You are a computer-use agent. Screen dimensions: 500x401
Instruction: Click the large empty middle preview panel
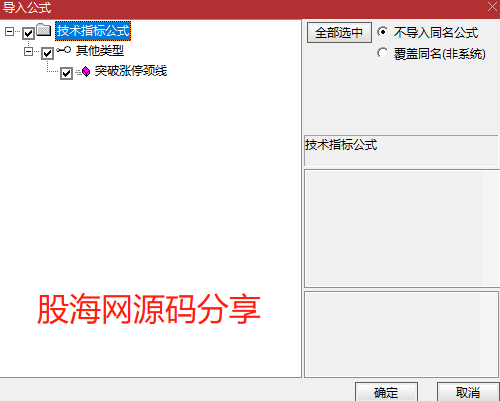(x=402, y=228)
